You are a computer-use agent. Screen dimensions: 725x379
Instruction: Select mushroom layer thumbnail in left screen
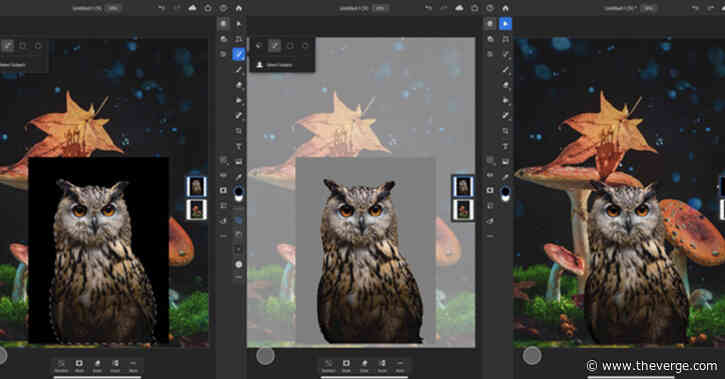[197, 209]
